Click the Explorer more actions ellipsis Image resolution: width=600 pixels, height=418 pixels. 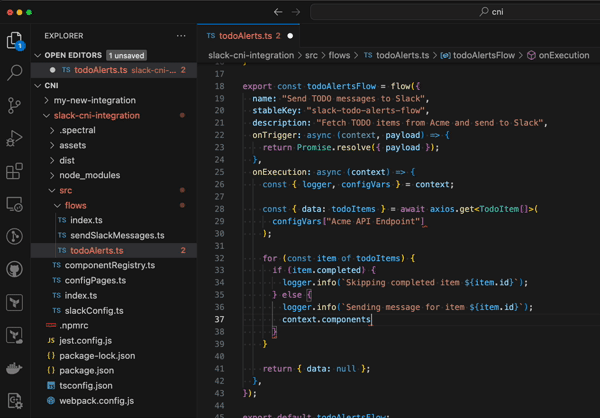181,36
